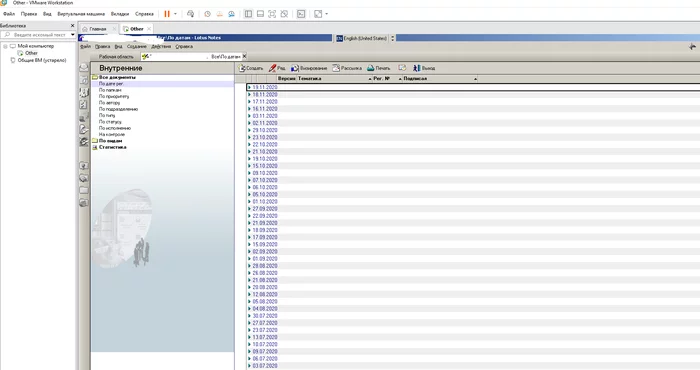Send Ctrl+Alt+Del to the virtual machine
700x370 pixels.
click(x=191, y=14)
